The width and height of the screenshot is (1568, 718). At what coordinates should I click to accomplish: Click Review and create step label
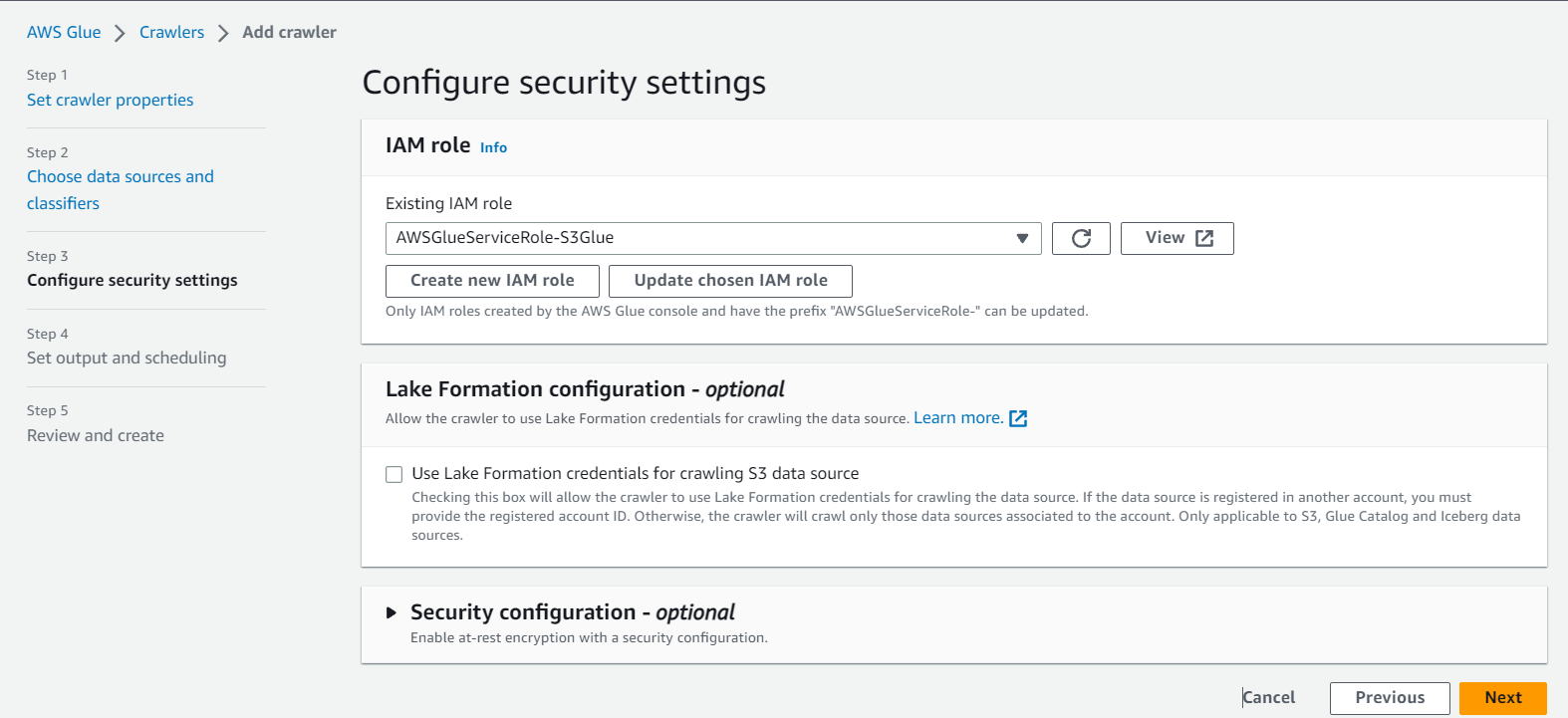click(96, 435)
